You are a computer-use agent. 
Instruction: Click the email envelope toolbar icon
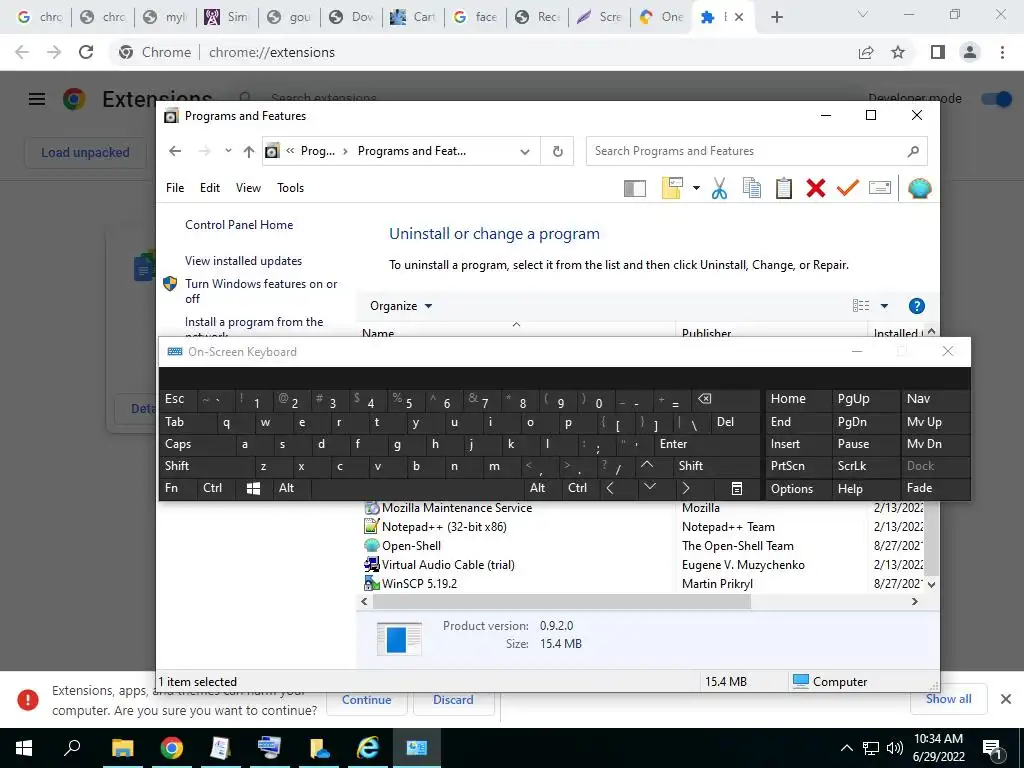click(x=880, y=188)
